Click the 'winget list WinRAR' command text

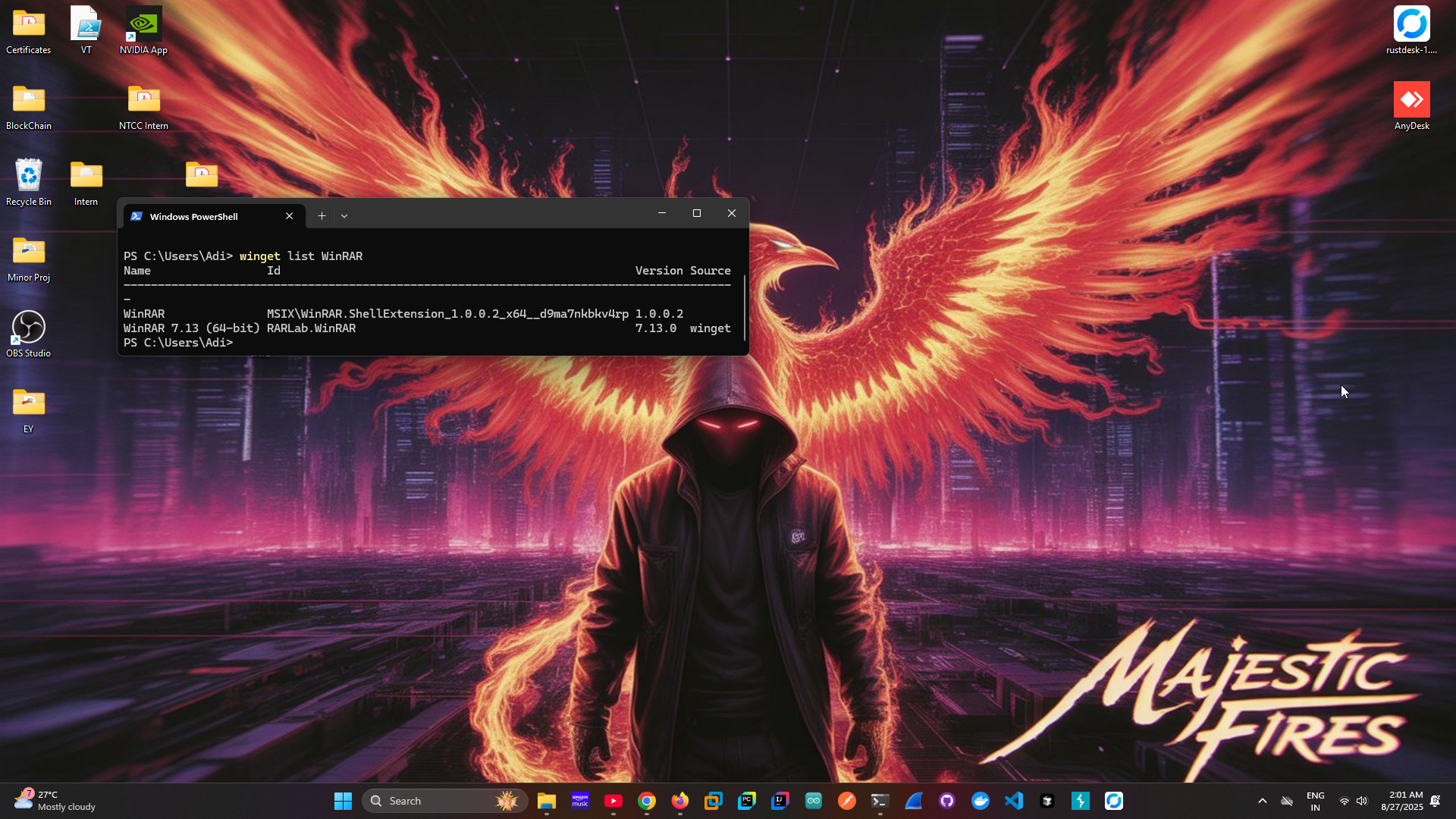pyautogui.click(x=301, y=256)
